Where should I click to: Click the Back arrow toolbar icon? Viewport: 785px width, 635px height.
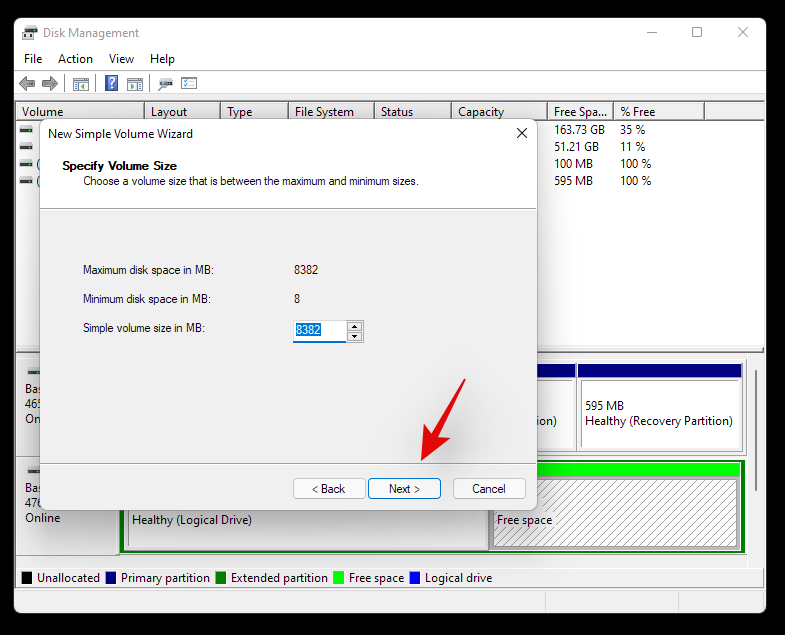[x=27, y=84]
